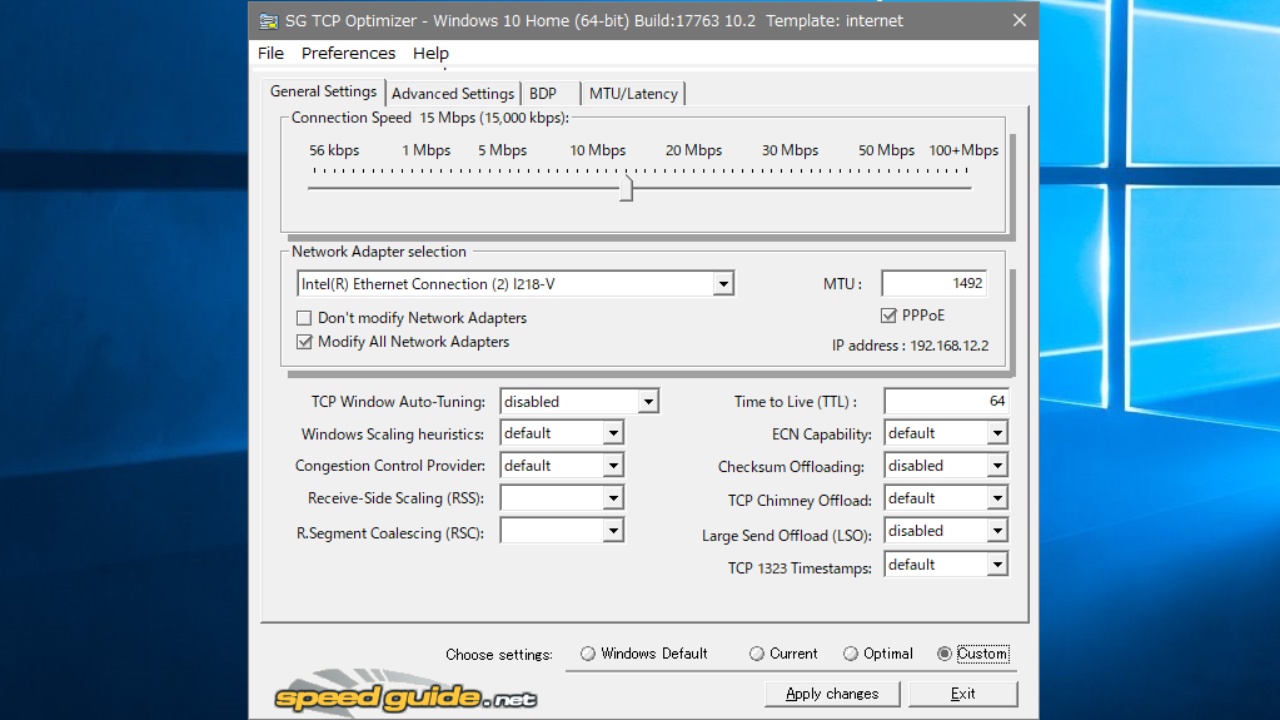This screenshot has width=1280, height=720.
Task: Select the Optimal settings radio button
Action: [851, 654]
